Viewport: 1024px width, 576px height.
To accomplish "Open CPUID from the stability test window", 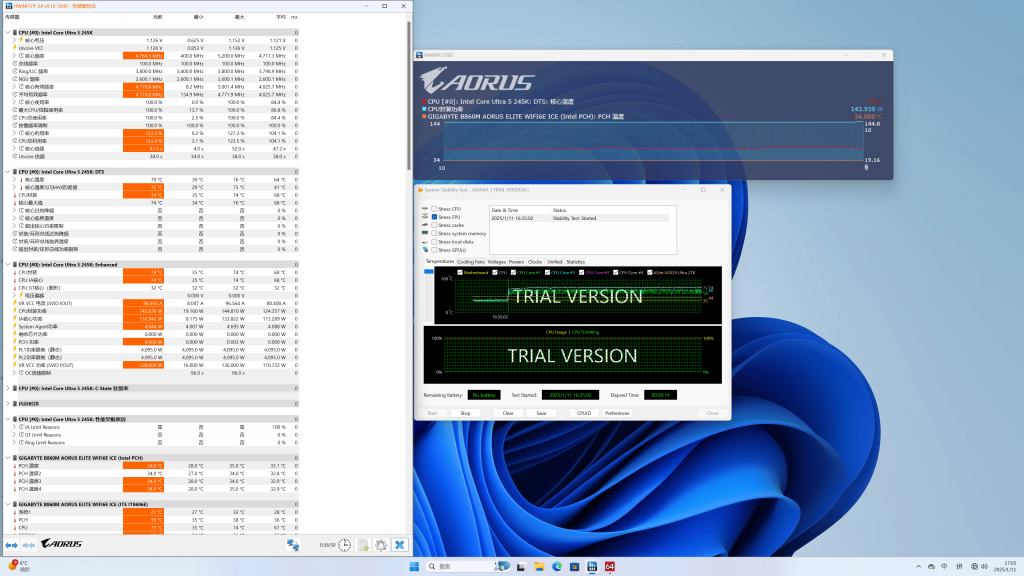I will [x=584, y=413].
